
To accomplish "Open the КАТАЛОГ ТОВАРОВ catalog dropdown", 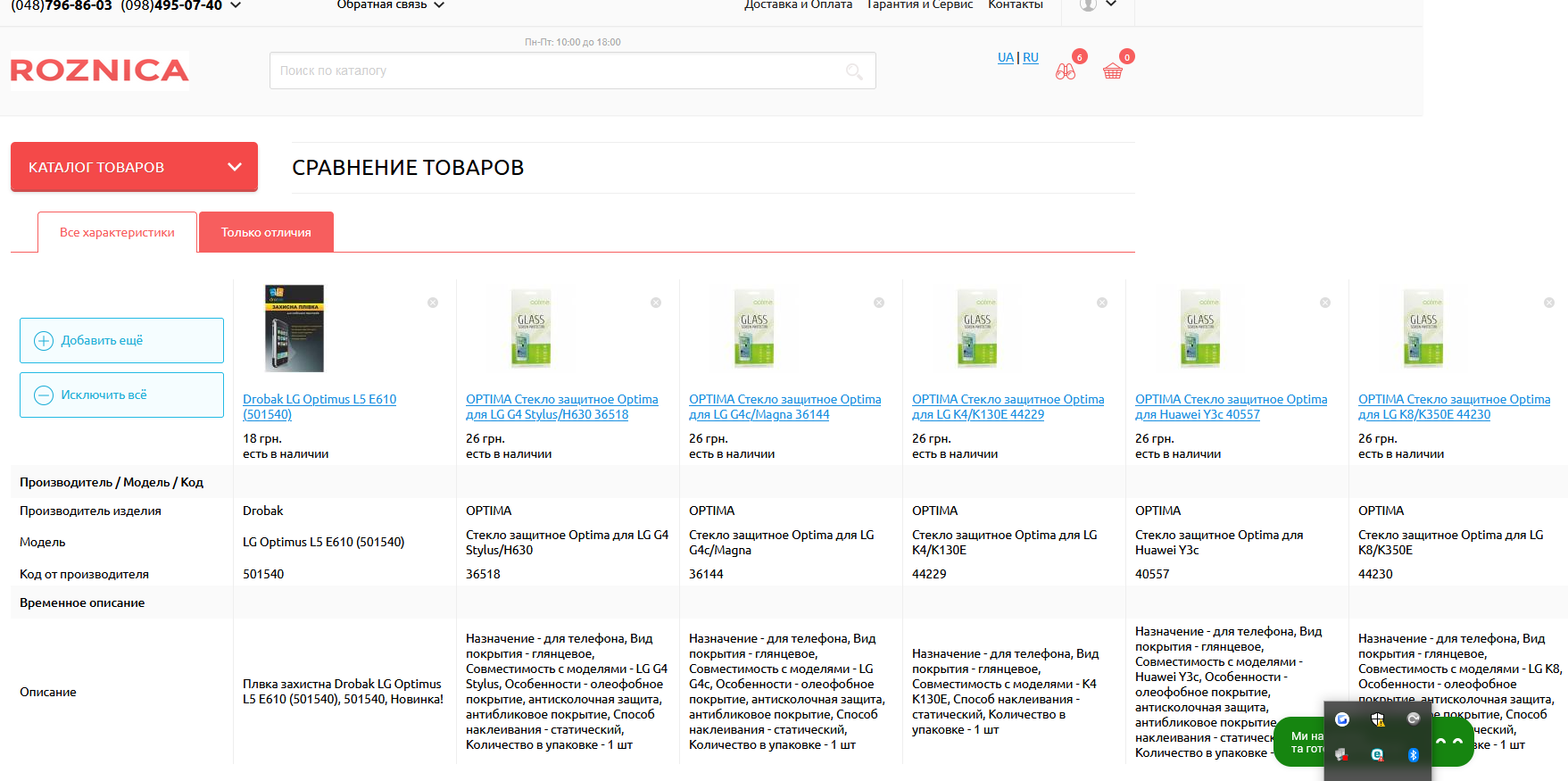I will pos(134,167).
